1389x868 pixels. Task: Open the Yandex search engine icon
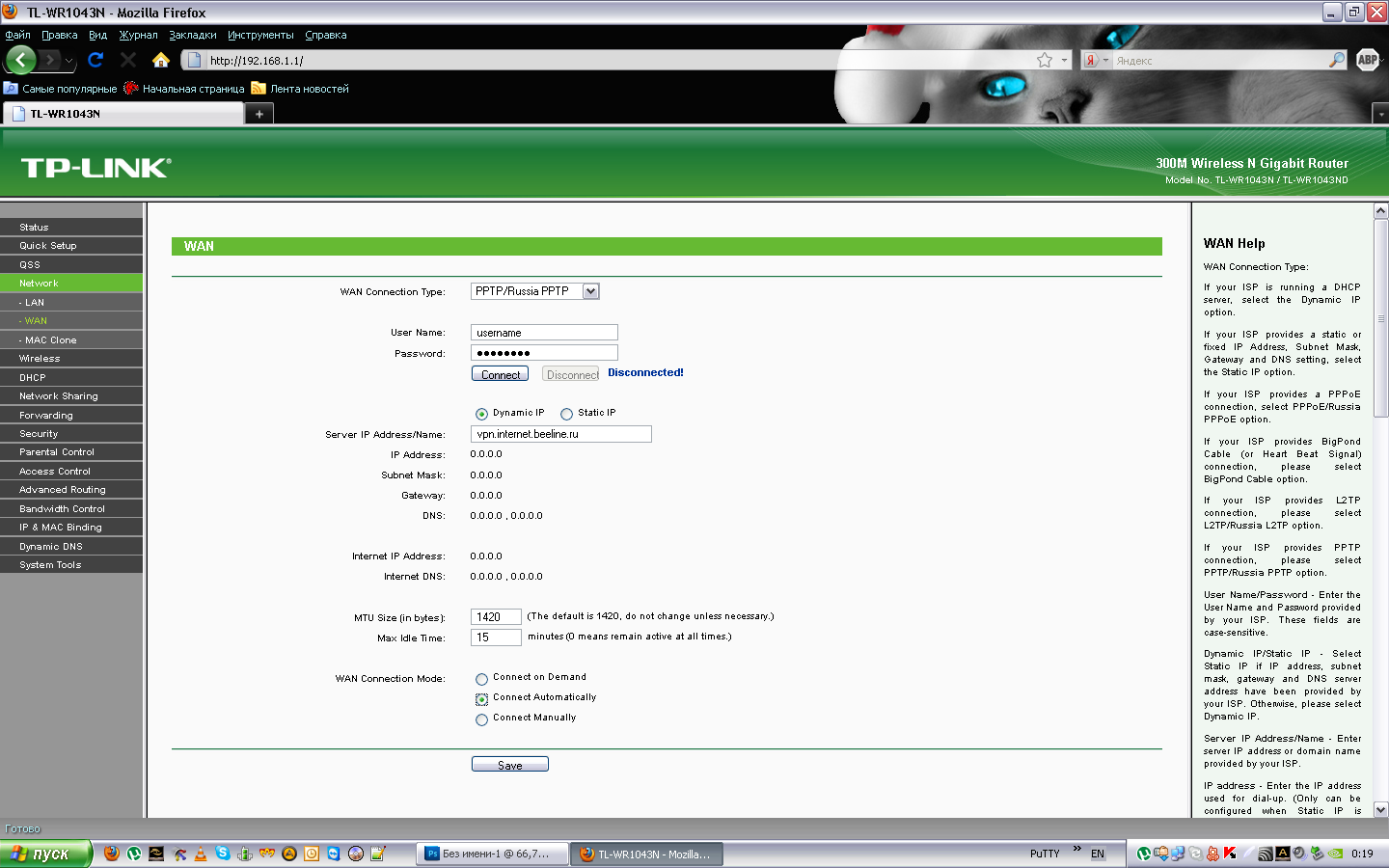(1091, 60)
